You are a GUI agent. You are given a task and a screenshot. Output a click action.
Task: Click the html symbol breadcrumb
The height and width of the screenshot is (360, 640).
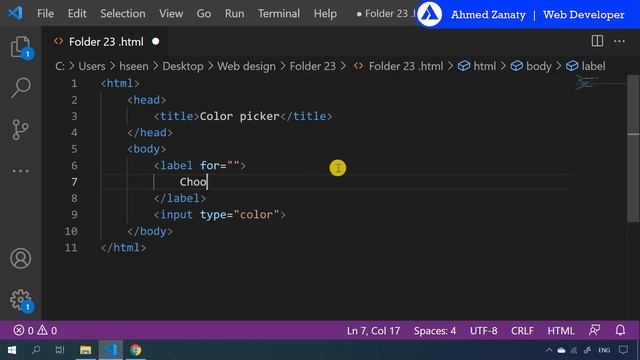coord(484,66)
